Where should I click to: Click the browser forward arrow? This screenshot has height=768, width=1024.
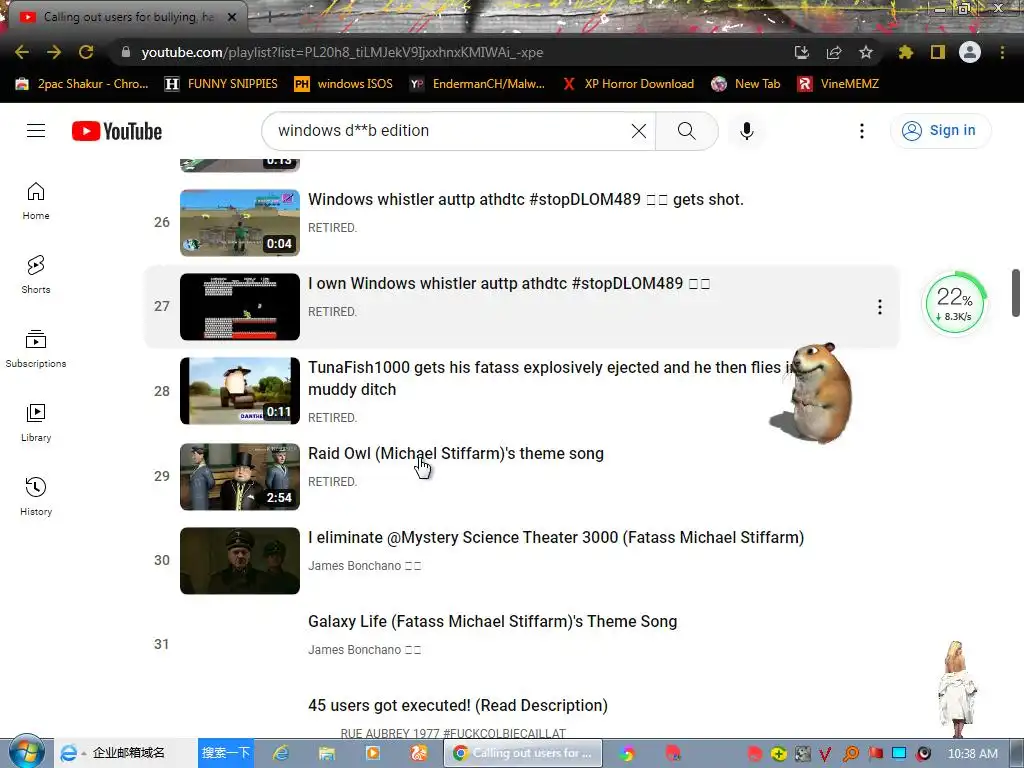54,52
